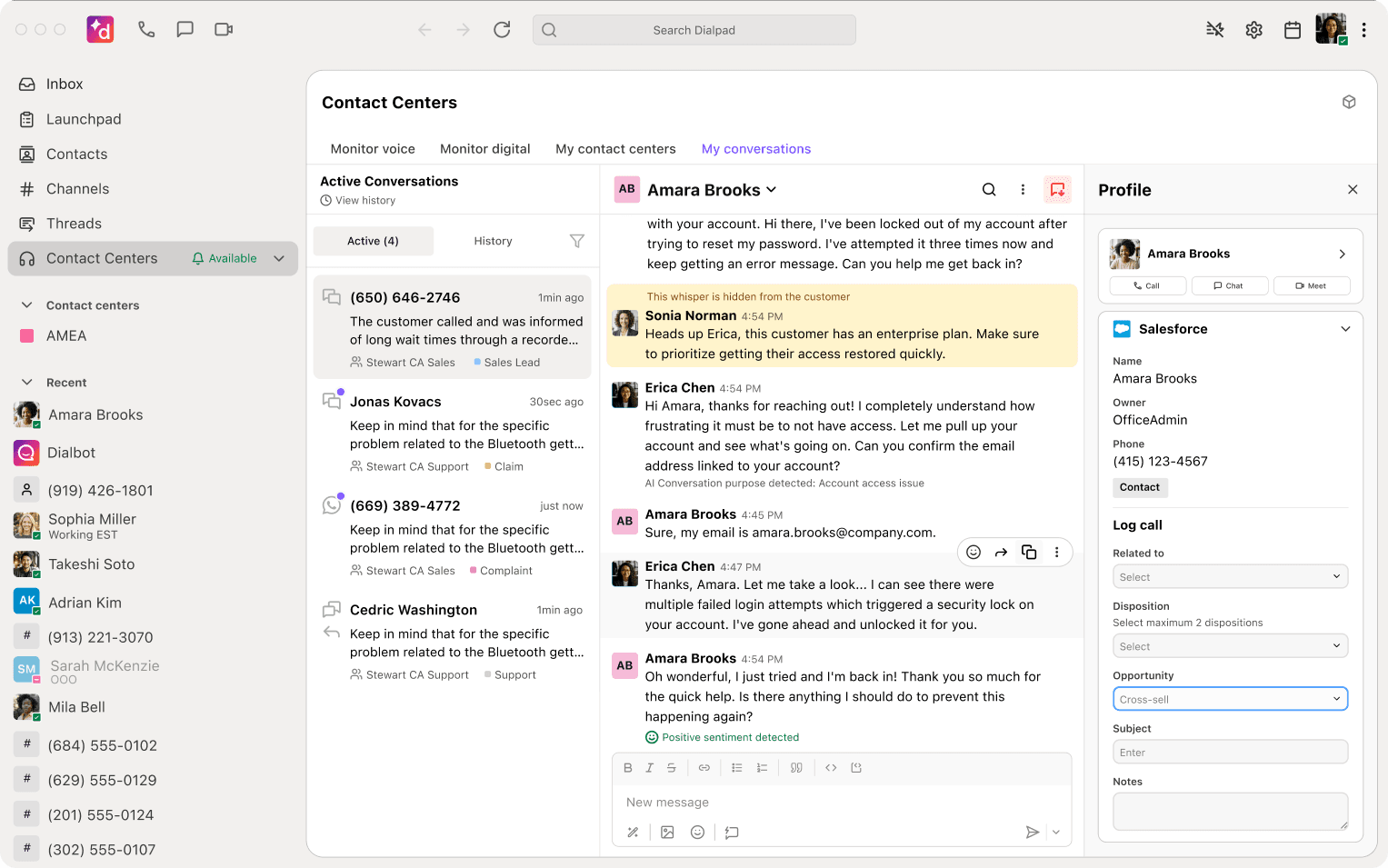Start a video meeting from top bar

pyautogui.click(x=224, y=29)
